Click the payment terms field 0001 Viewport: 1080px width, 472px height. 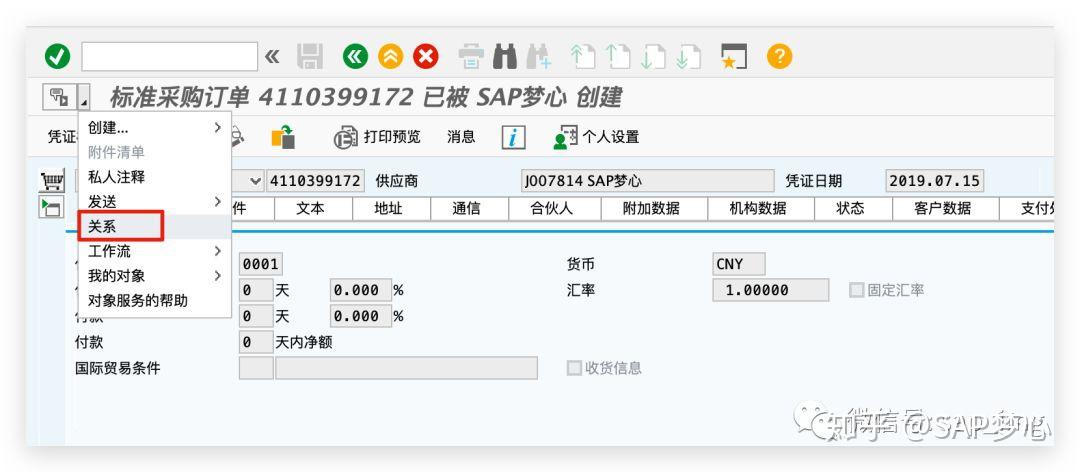click(260, 265)
